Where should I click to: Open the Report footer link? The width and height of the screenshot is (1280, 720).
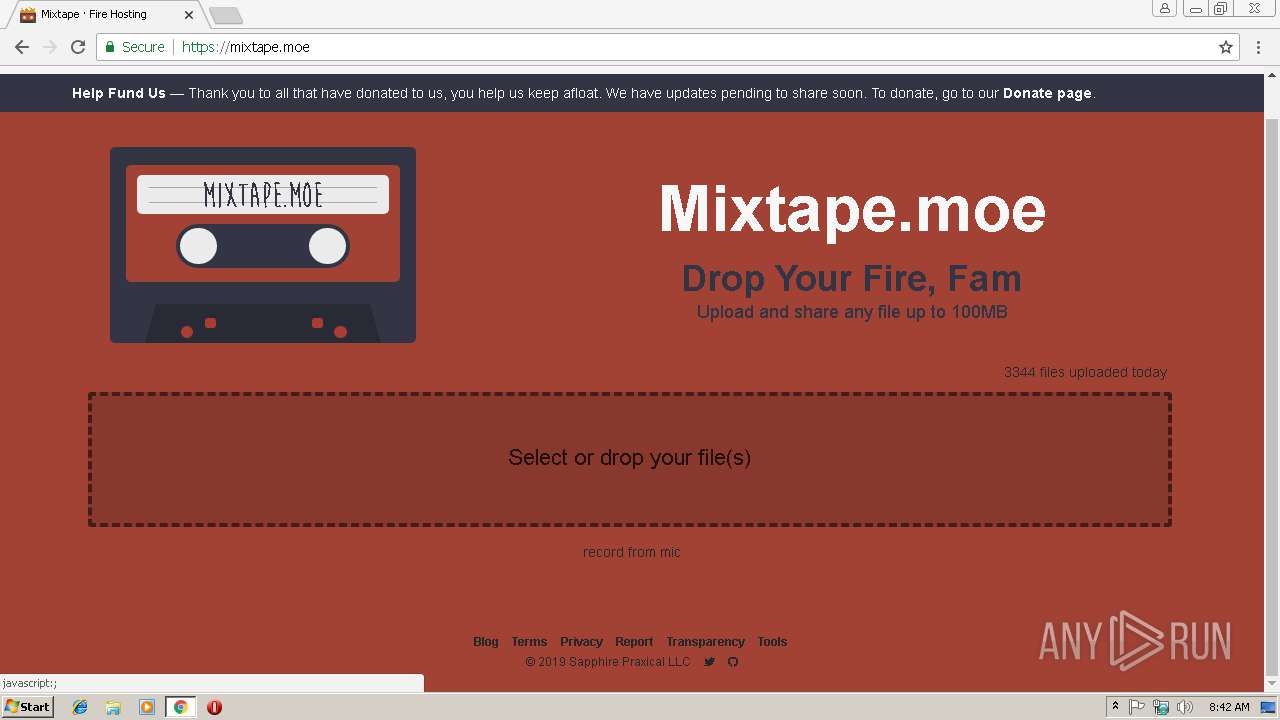point(634,642)
